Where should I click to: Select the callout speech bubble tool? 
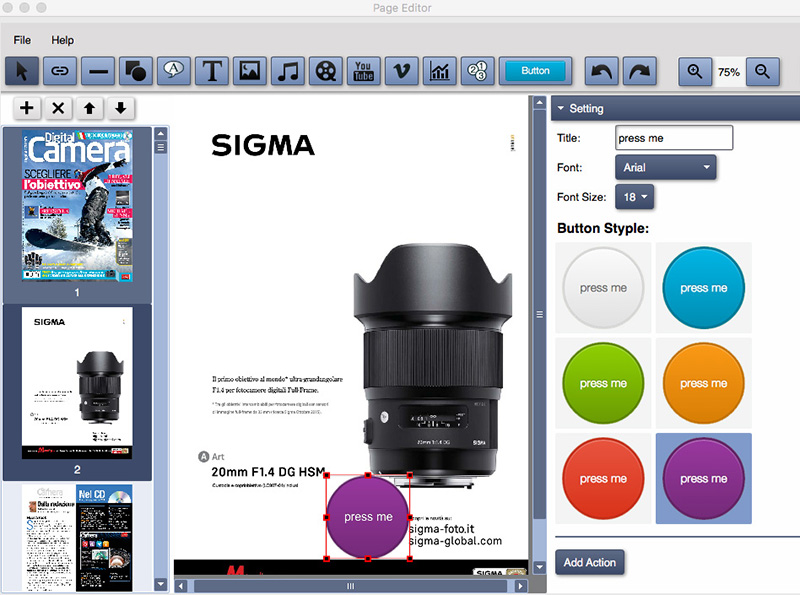coord(174,71)
